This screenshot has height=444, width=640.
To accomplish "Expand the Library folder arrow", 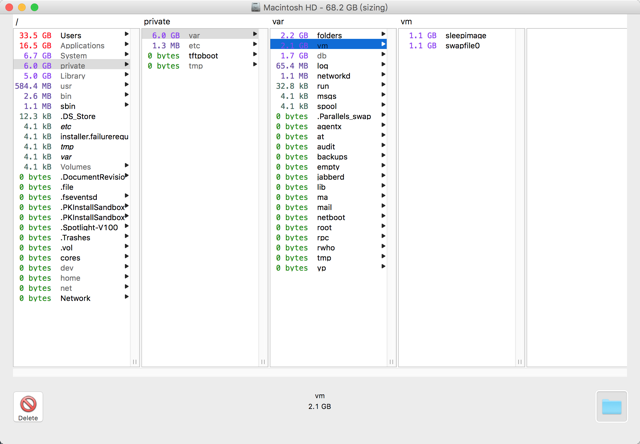I will pos(127,75).
